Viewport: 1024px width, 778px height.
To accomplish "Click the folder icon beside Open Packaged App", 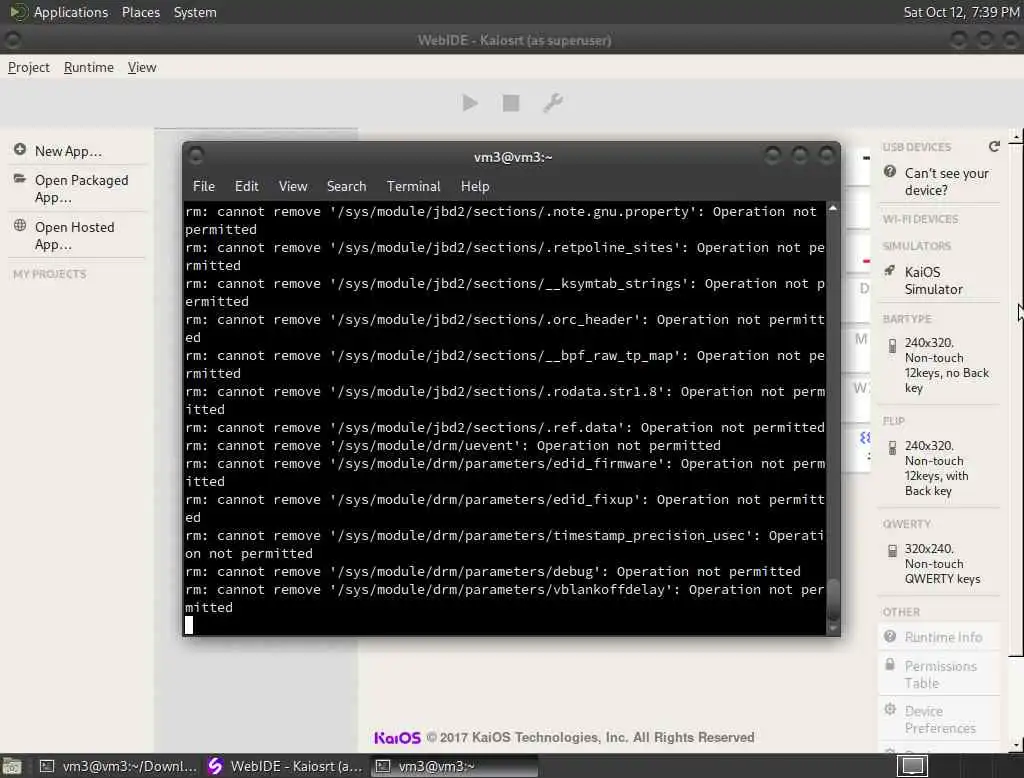I will point(20,179).
